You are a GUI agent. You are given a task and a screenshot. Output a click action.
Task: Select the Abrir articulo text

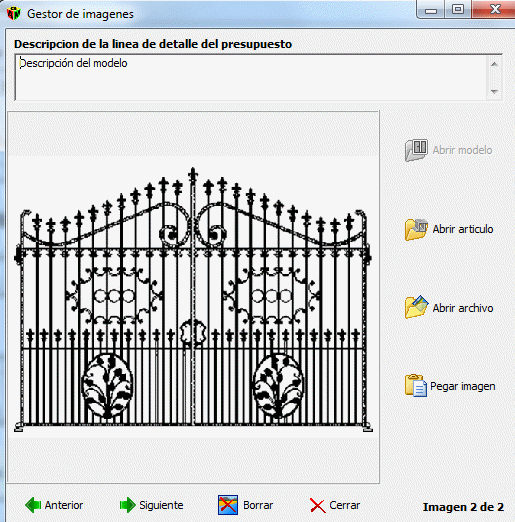point(463,229)
